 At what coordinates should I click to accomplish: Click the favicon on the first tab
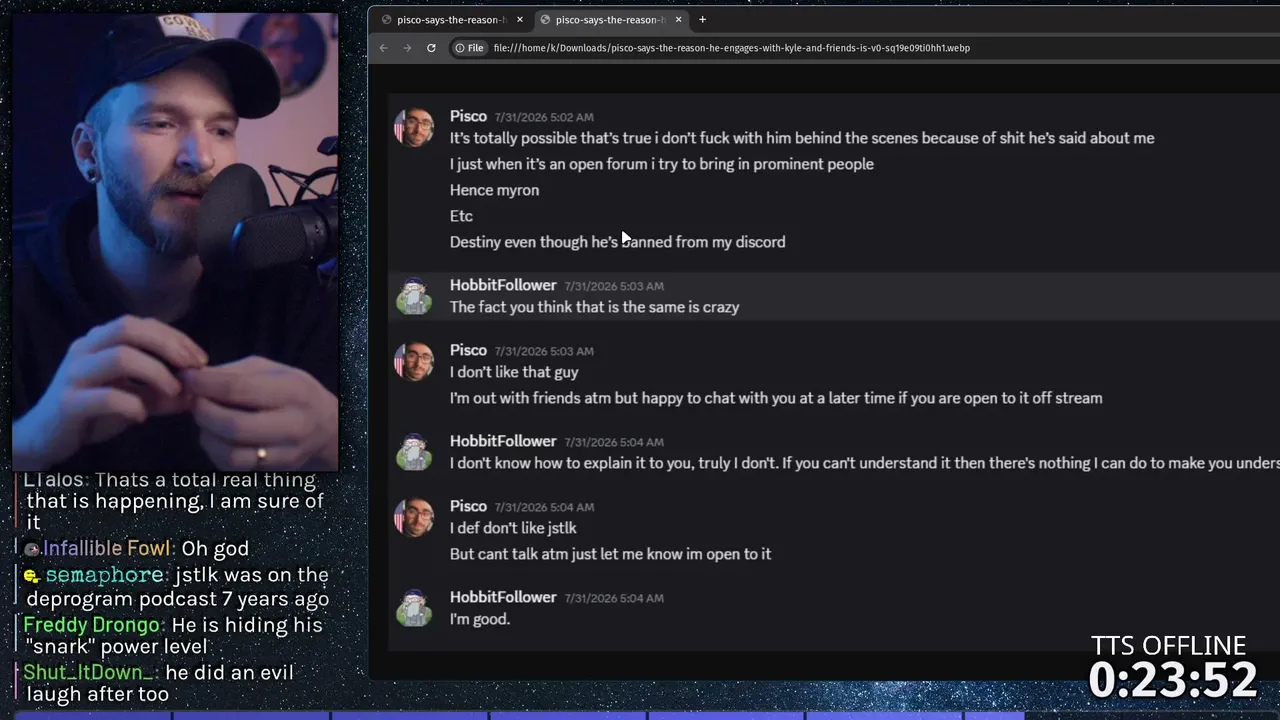point(386,19)
